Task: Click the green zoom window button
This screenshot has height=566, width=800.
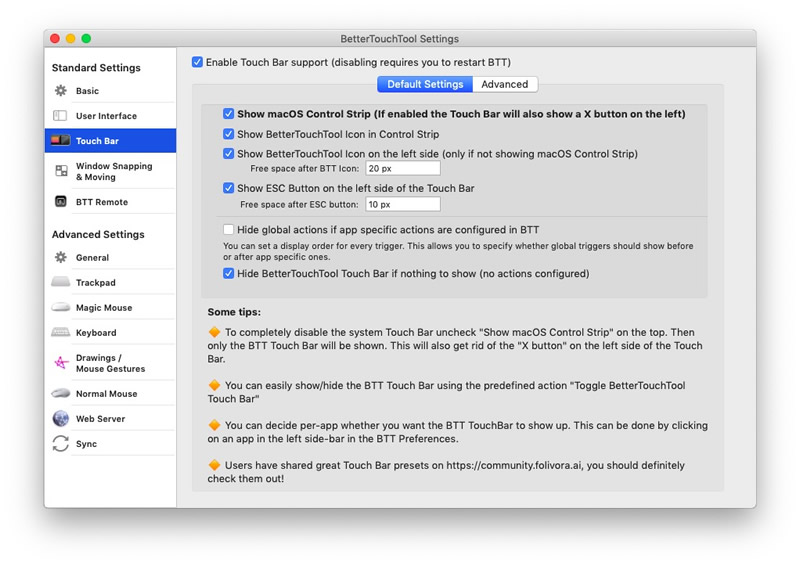Action: pyautogui.click(x=86, y=38)
